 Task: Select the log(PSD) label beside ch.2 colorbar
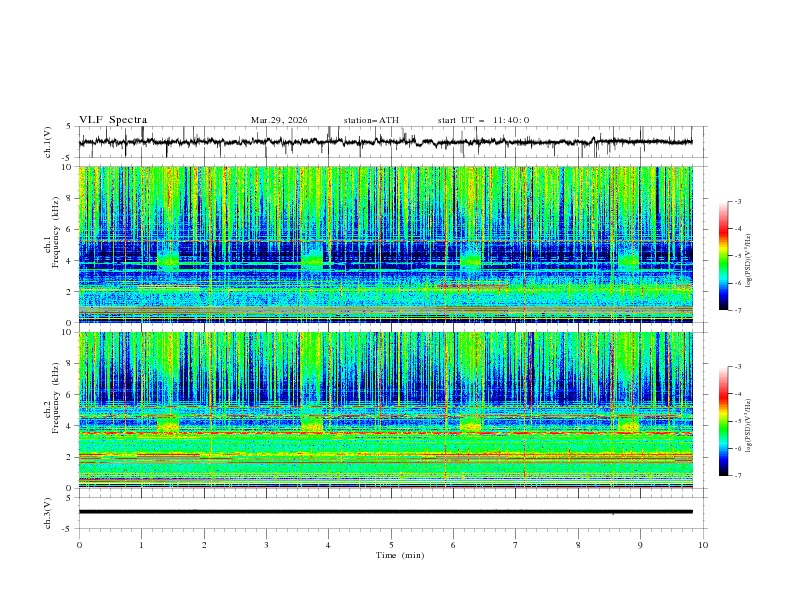(748, 426)
